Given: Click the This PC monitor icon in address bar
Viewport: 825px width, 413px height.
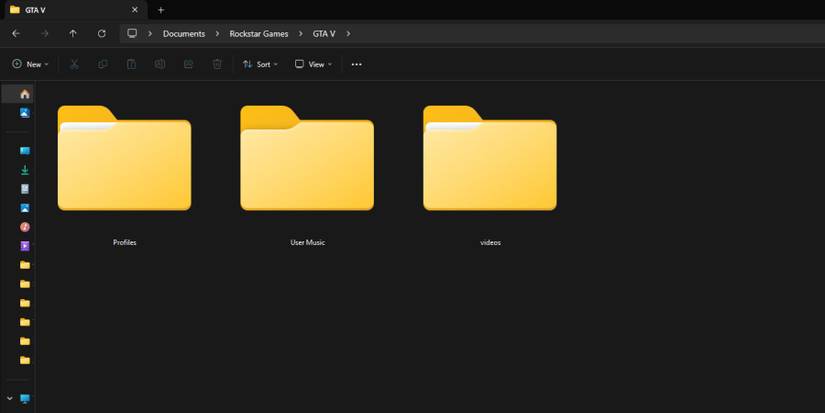Looking at the screenshot, I should 132,33.
